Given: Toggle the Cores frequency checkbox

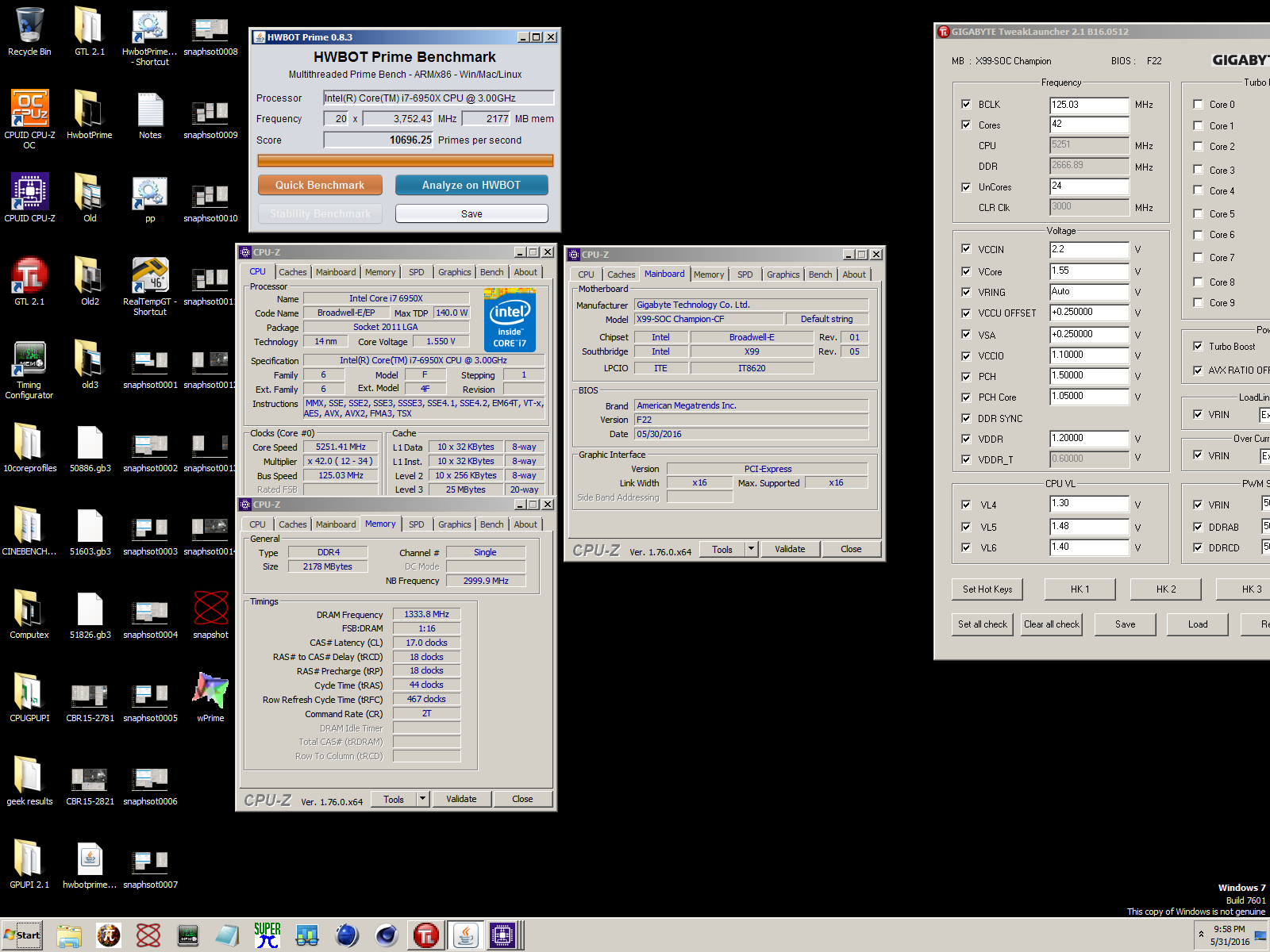Looking at the screenshot, I should pos(966,125).
